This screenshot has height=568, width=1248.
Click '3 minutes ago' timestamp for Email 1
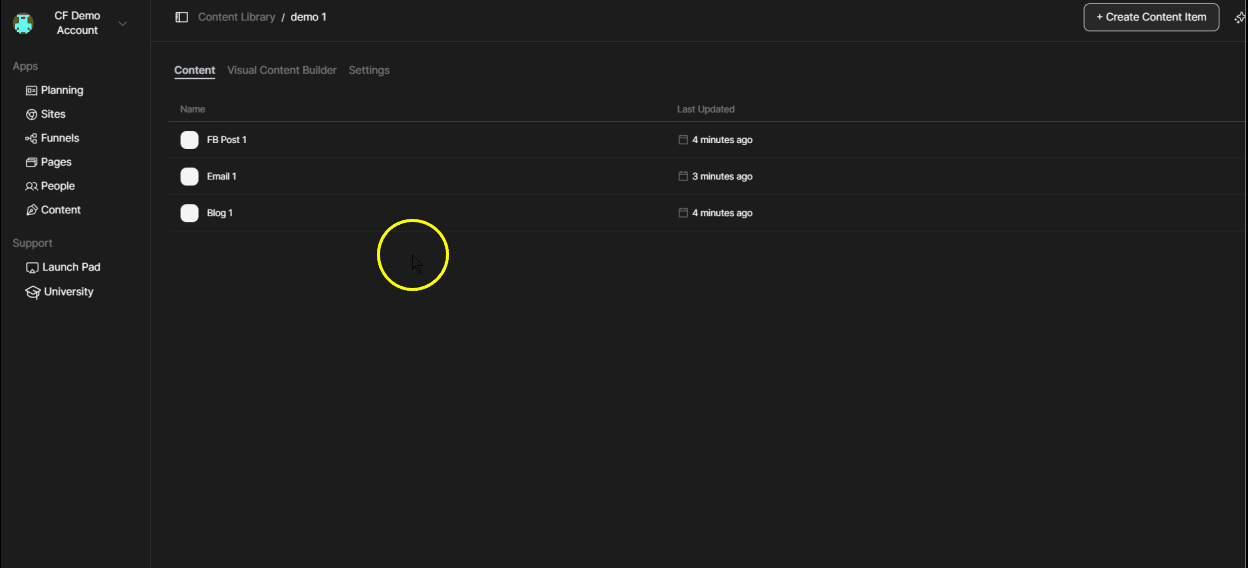[722, 176]
